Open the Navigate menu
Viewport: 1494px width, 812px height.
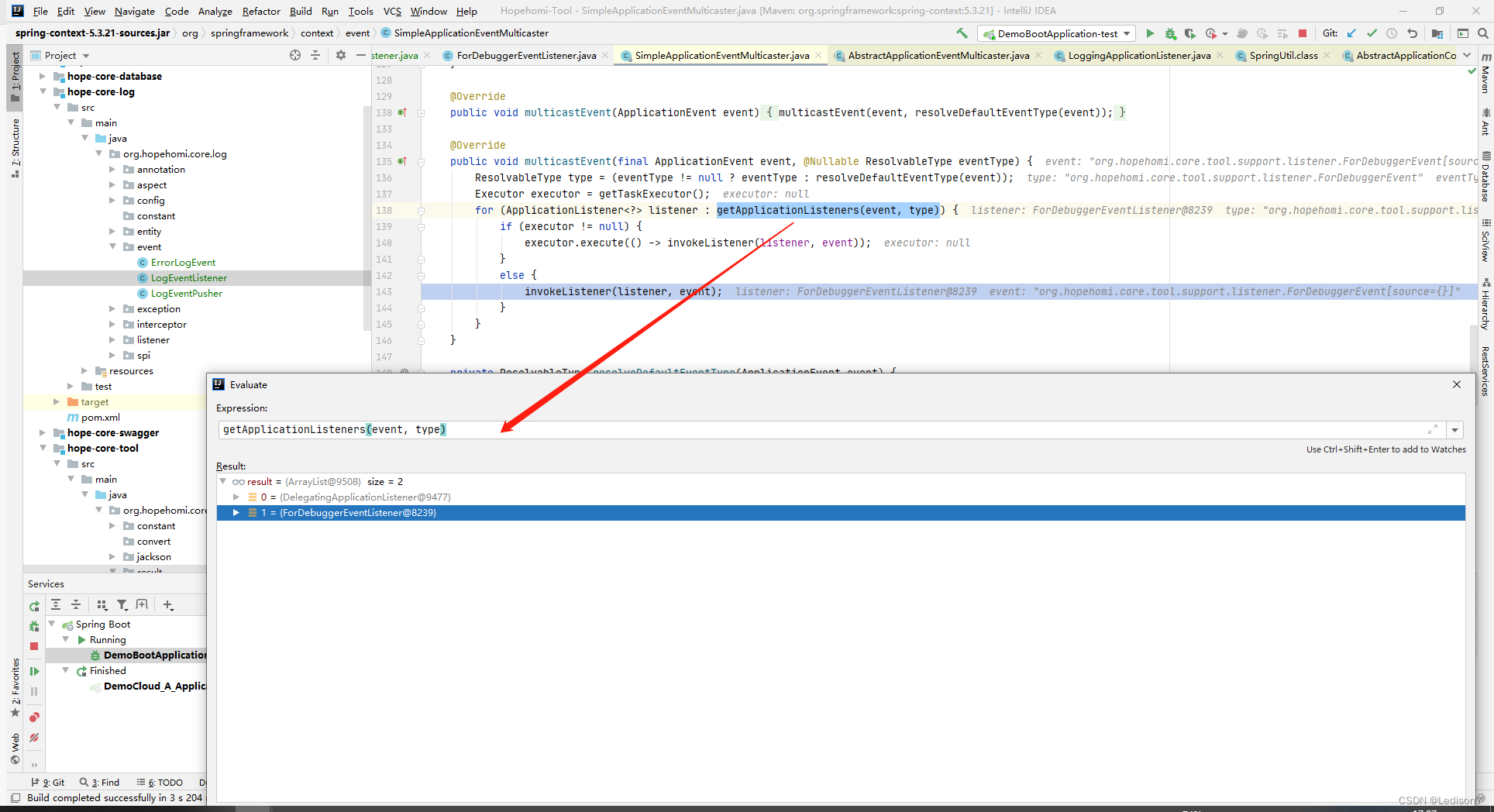click(x=135, y=11)
